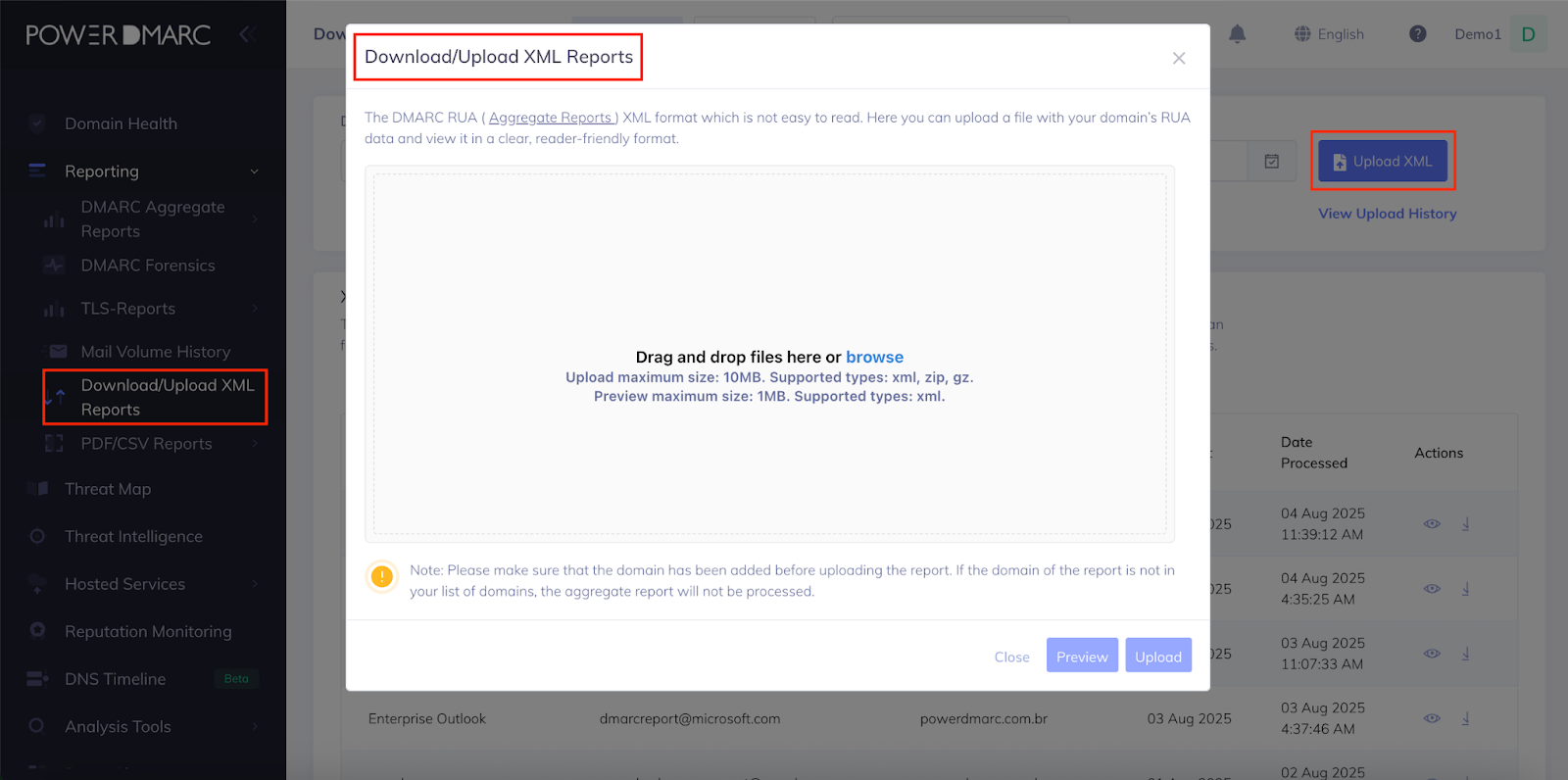Click the browse link in drop zone
Image resolution: width=1568 pixels, height=780 pixels.
(874, 357)
